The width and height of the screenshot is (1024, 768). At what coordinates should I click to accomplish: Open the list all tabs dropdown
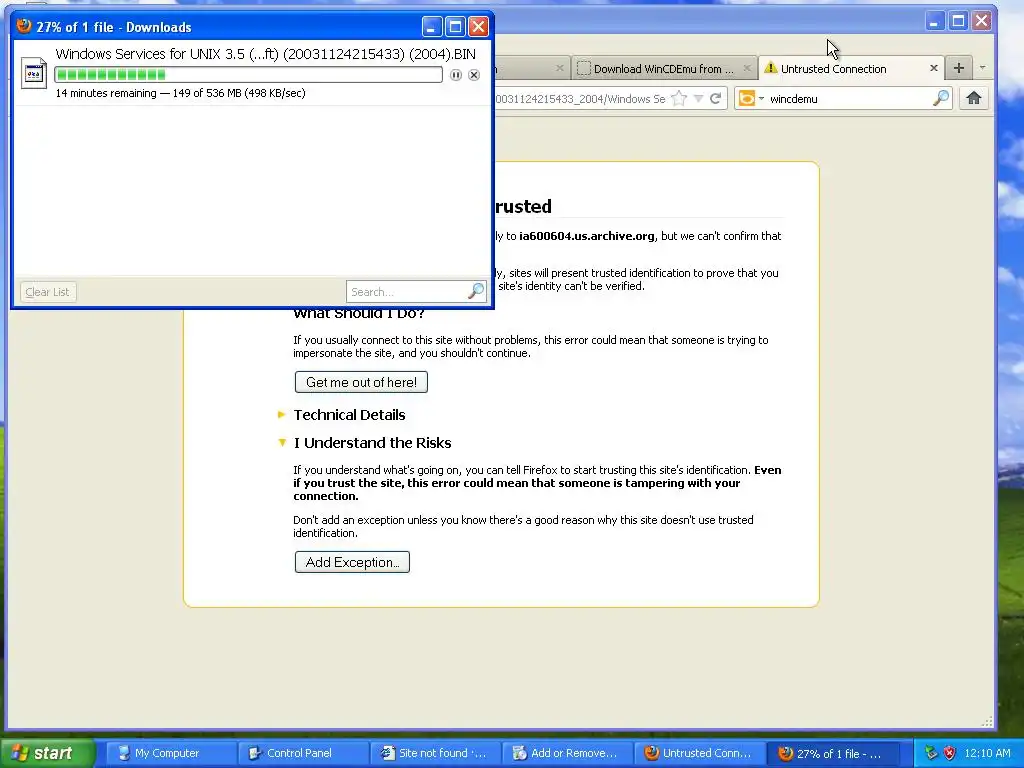click(x=982, y=68)
